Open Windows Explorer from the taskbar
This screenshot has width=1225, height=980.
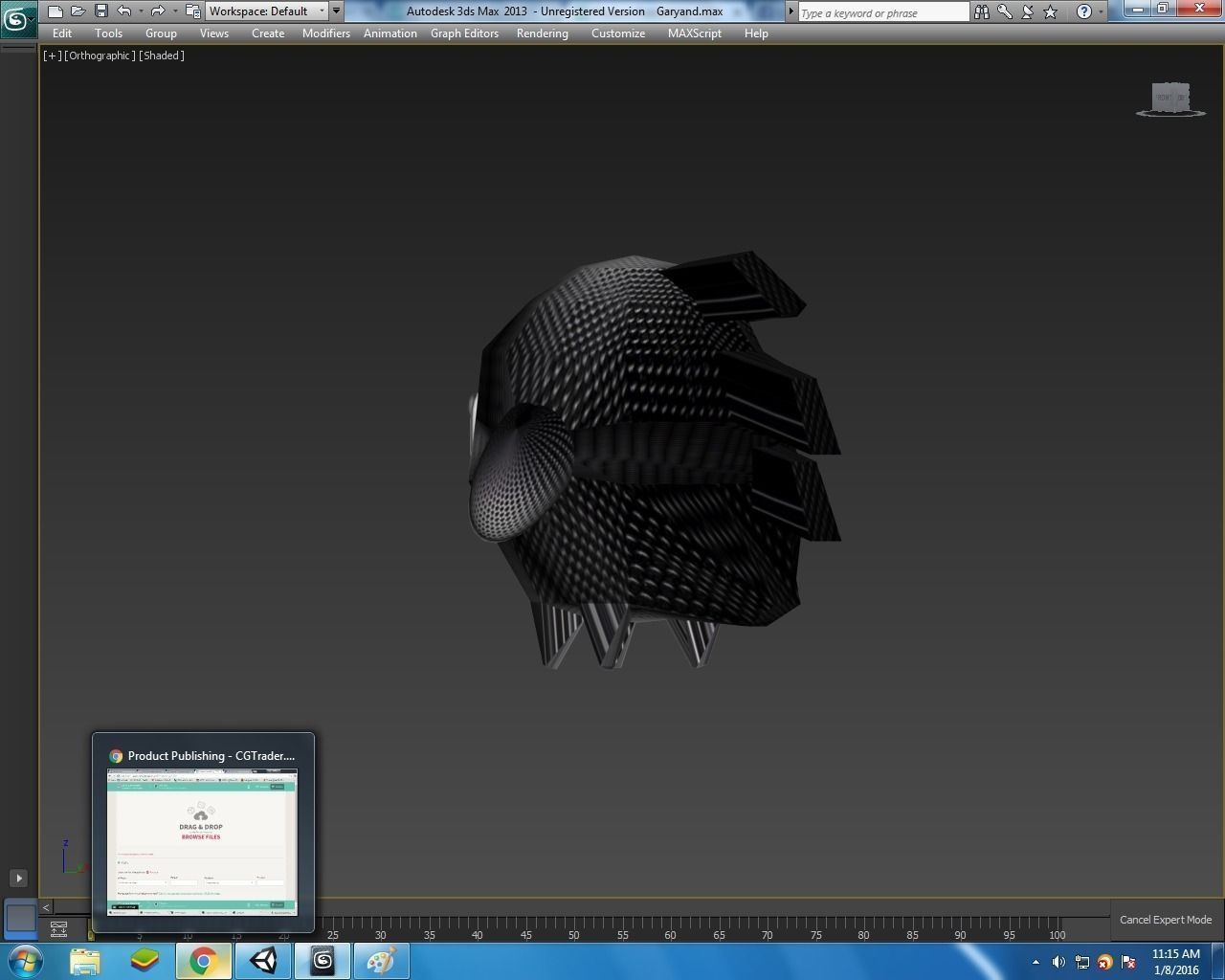click(85, 961)
